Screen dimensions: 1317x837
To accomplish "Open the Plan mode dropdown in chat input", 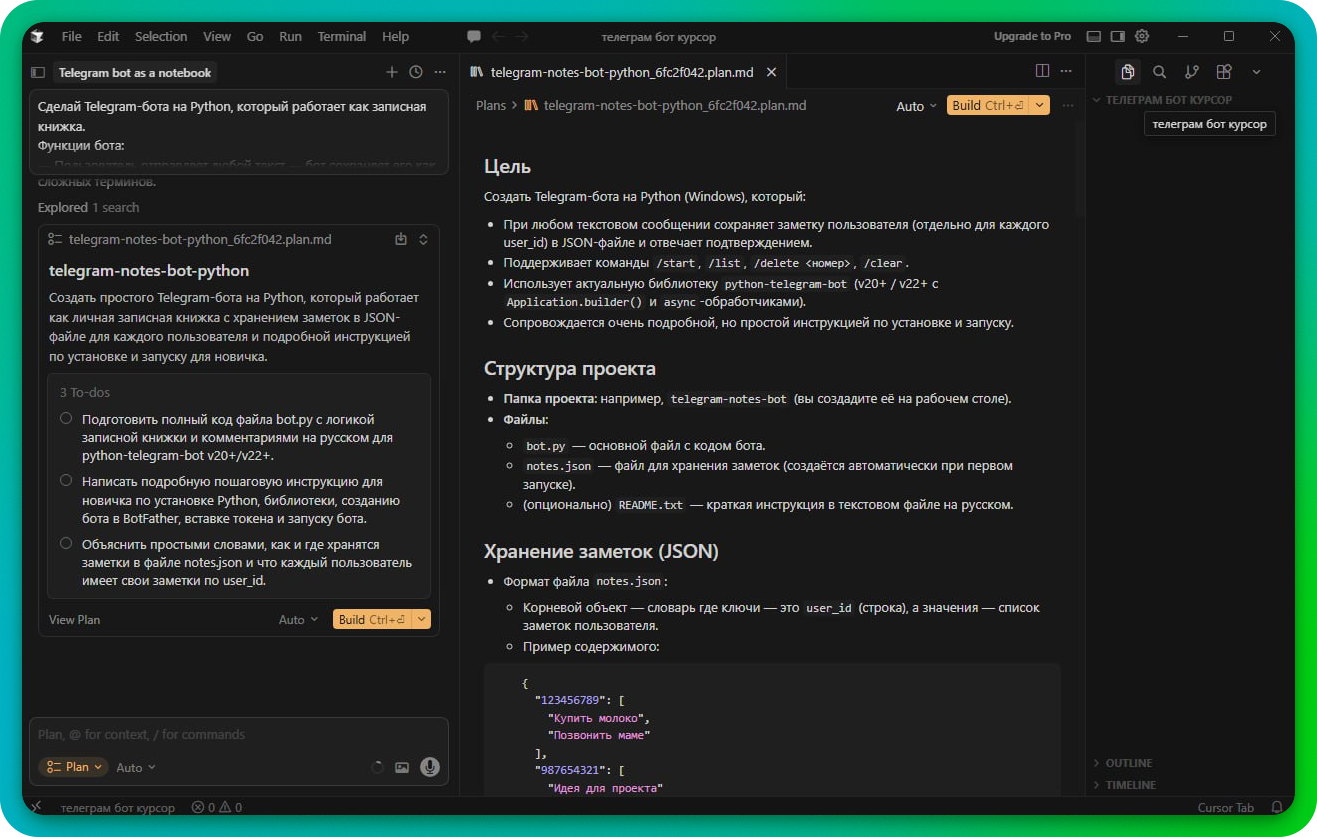I will (73, 767).
